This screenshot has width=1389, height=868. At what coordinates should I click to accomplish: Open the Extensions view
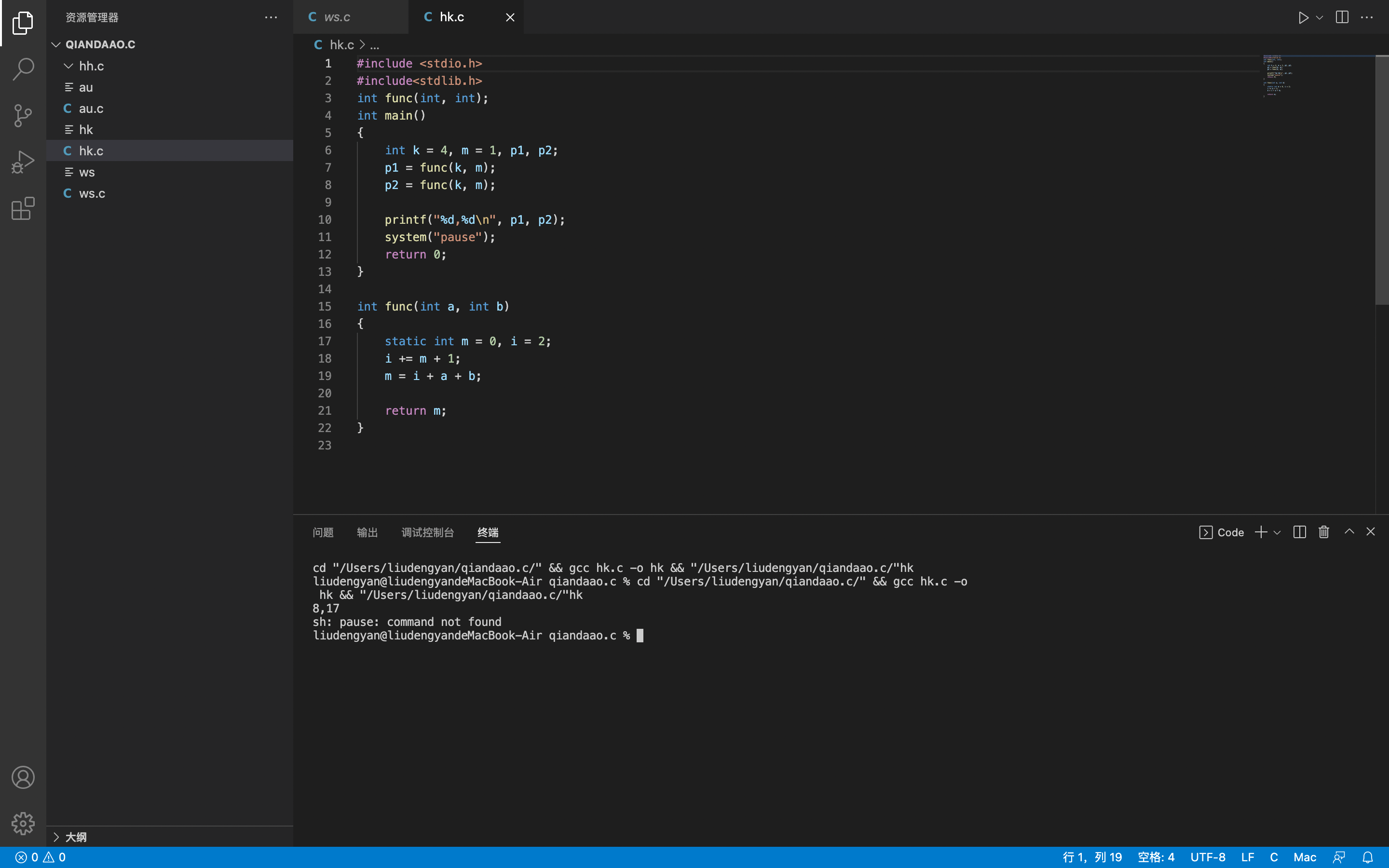point(23,208)
